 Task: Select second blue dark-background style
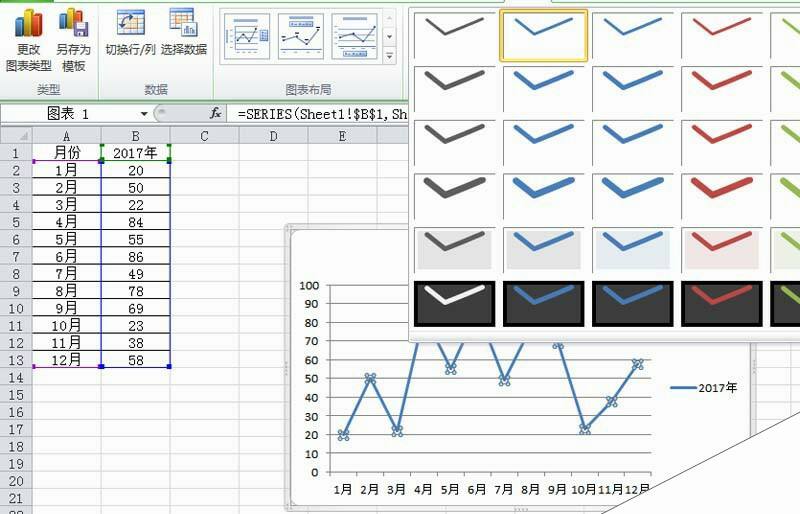coord(633,303)
